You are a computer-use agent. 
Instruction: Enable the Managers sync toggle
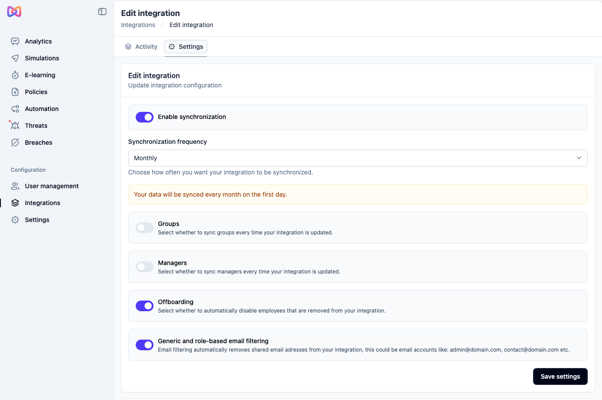click(x=145, y=267)
